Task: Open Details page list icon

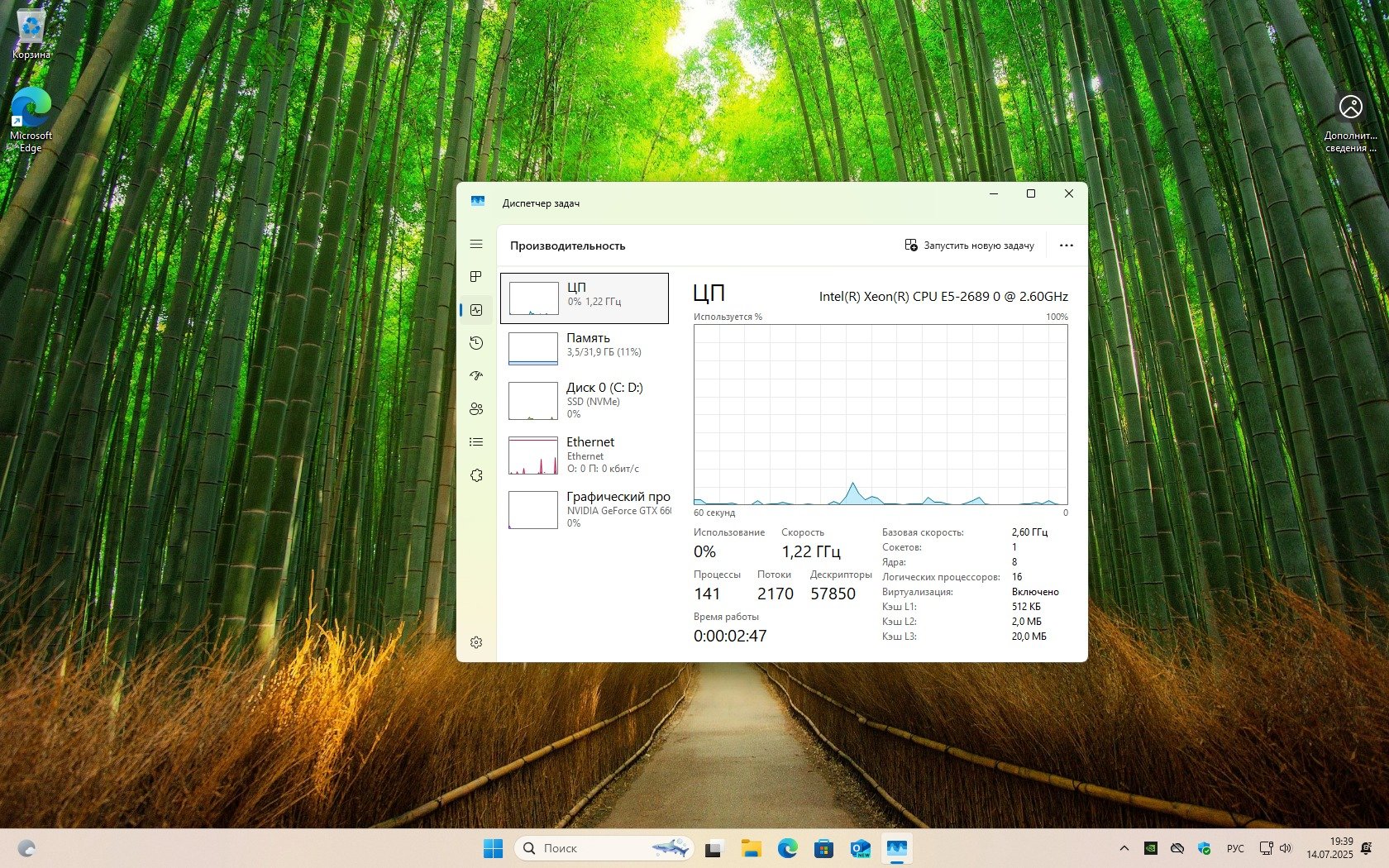Action: 476,442
